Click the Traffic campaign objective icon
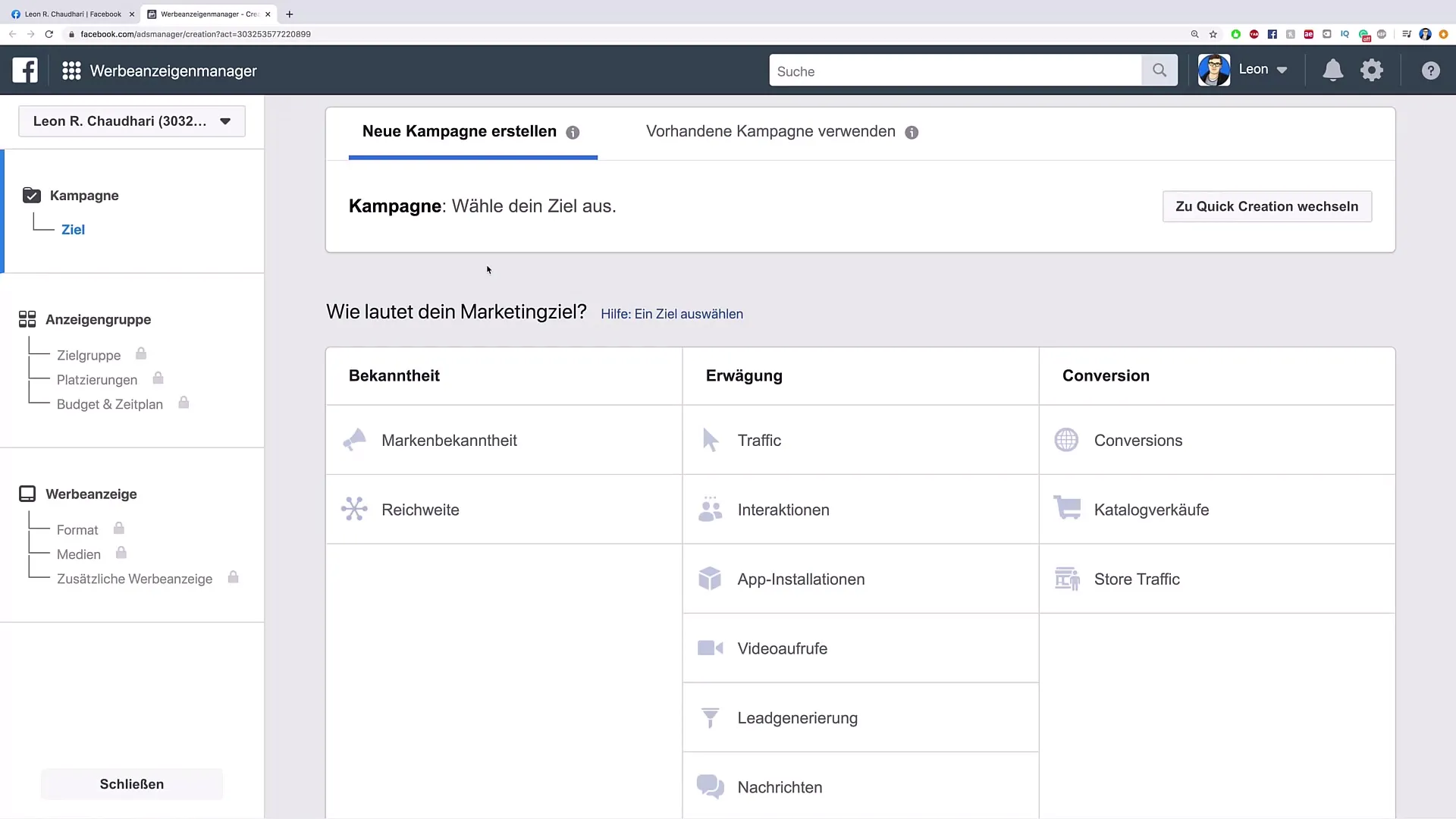 coord(710,440)
